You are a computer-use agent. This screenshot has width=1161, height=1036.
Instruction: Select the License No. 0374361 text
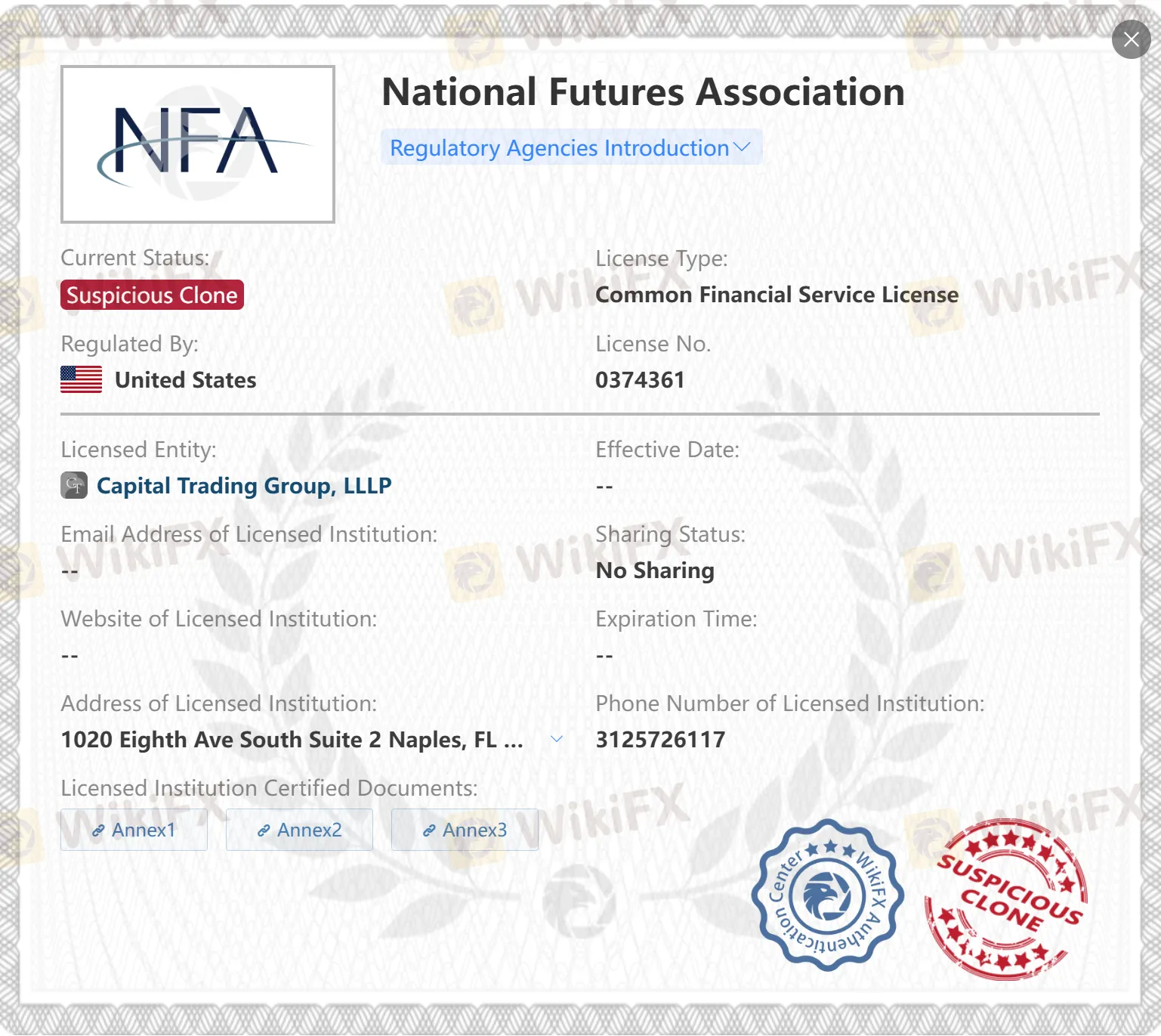tap(640, 379)
